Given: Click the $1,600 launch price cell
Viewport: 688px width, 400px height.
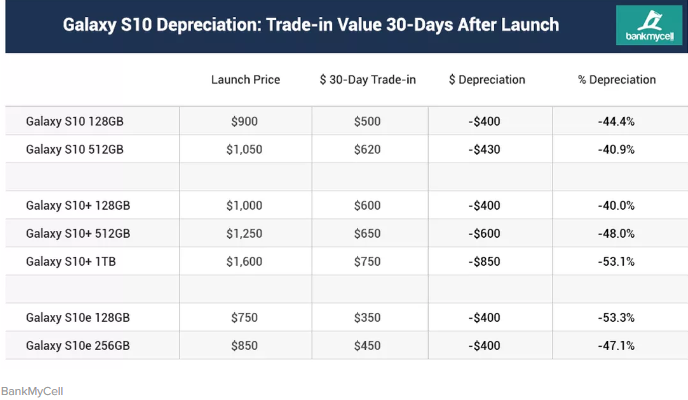Looking at the screenshot, I should pyautogui.click(x=244, y=262).
